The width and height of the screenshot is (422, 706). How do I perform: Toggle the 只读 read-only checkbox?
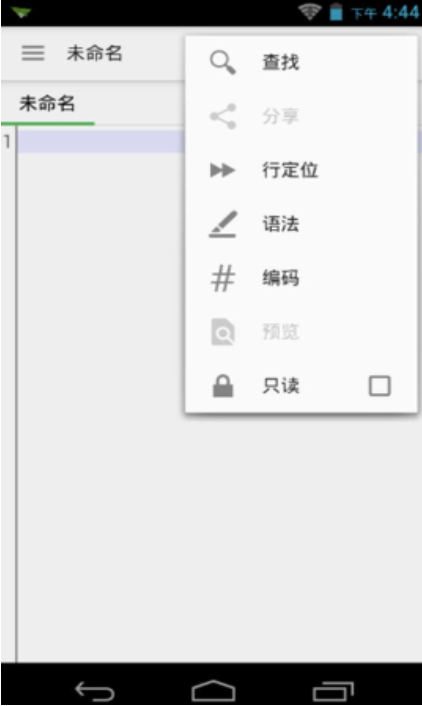[x=379, y=386]
